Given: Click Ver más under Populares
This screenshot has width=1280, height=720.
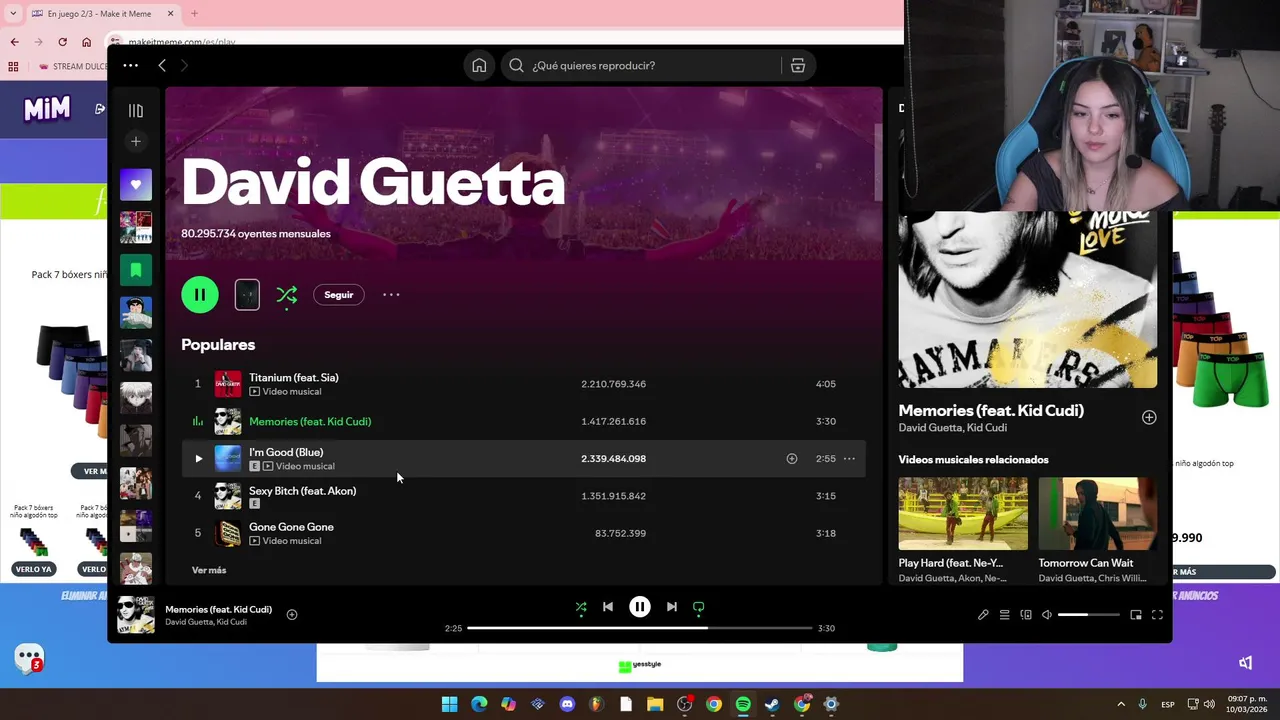Looking at the screenshot, I should pos(209,570).
